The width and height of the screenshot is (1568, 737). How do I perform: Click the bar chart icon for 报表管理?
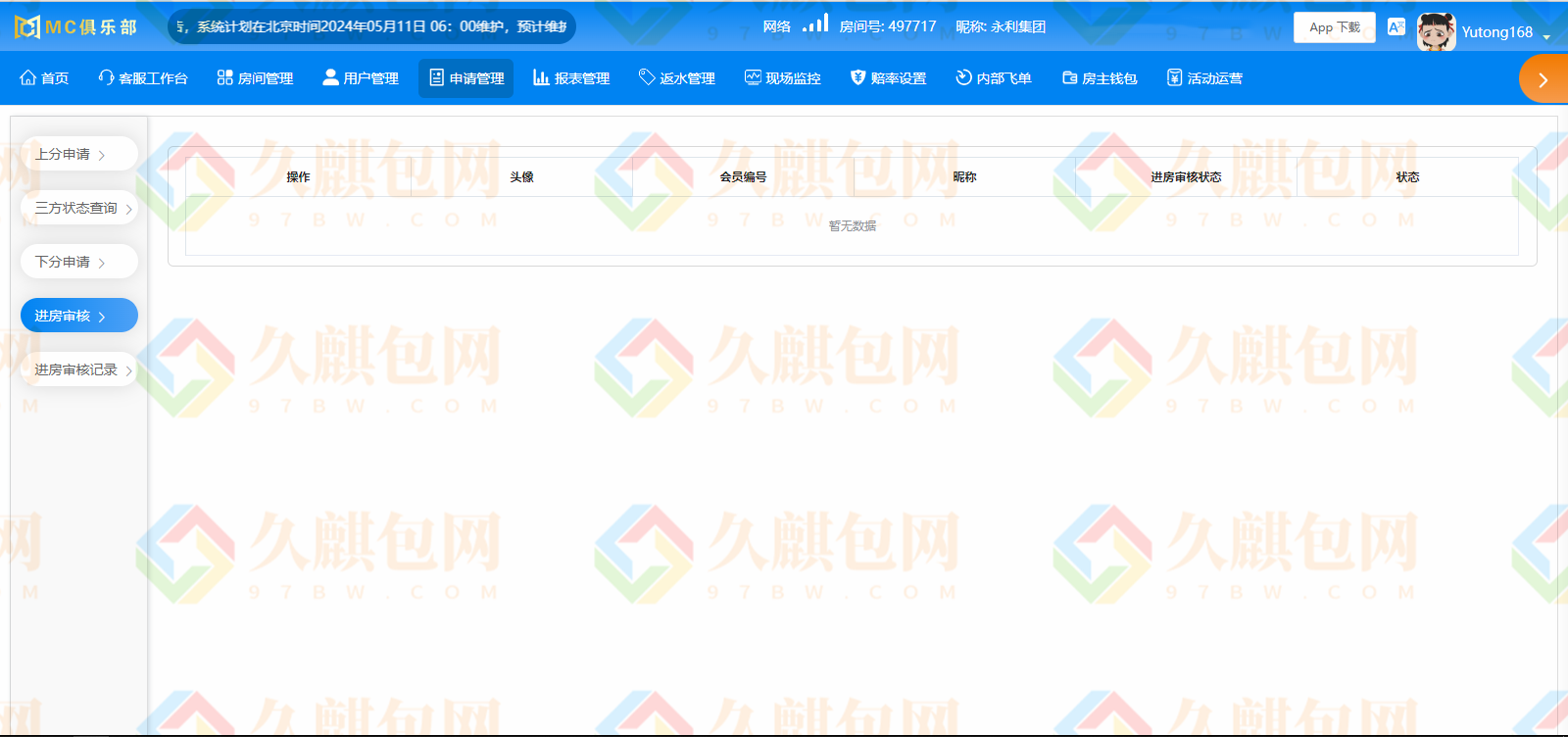tap(541, 77)
